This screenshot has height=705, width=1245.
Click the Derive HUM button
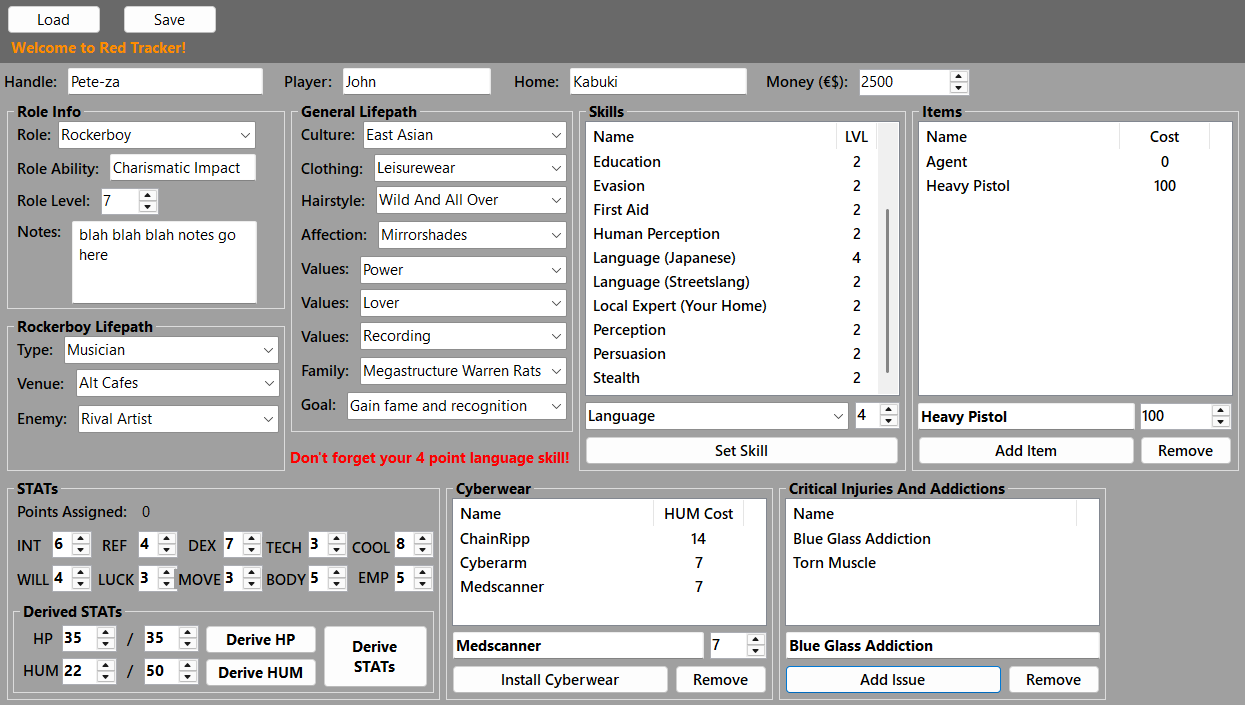click(x=261, y=673)
